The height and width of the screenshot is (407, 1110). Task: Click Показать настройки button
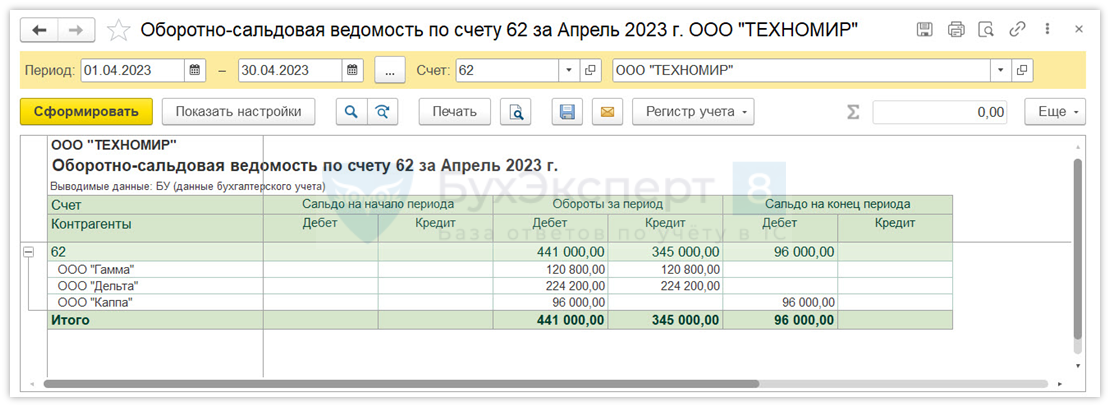click(x=238, y=112)
